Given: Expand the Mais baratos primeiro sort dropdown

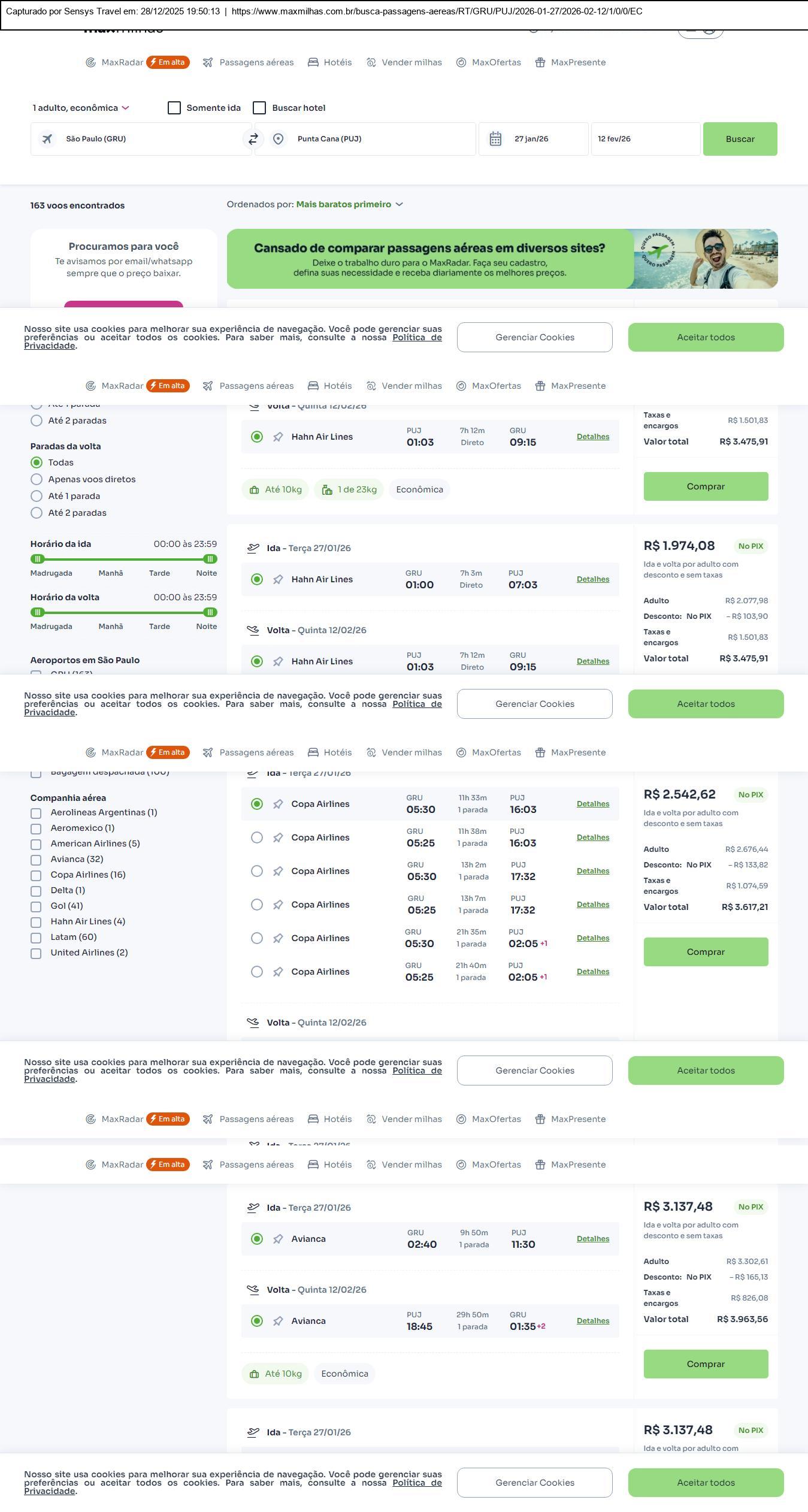Looking at the screenshot, I should pyautogui.click(x=349, y=204).
